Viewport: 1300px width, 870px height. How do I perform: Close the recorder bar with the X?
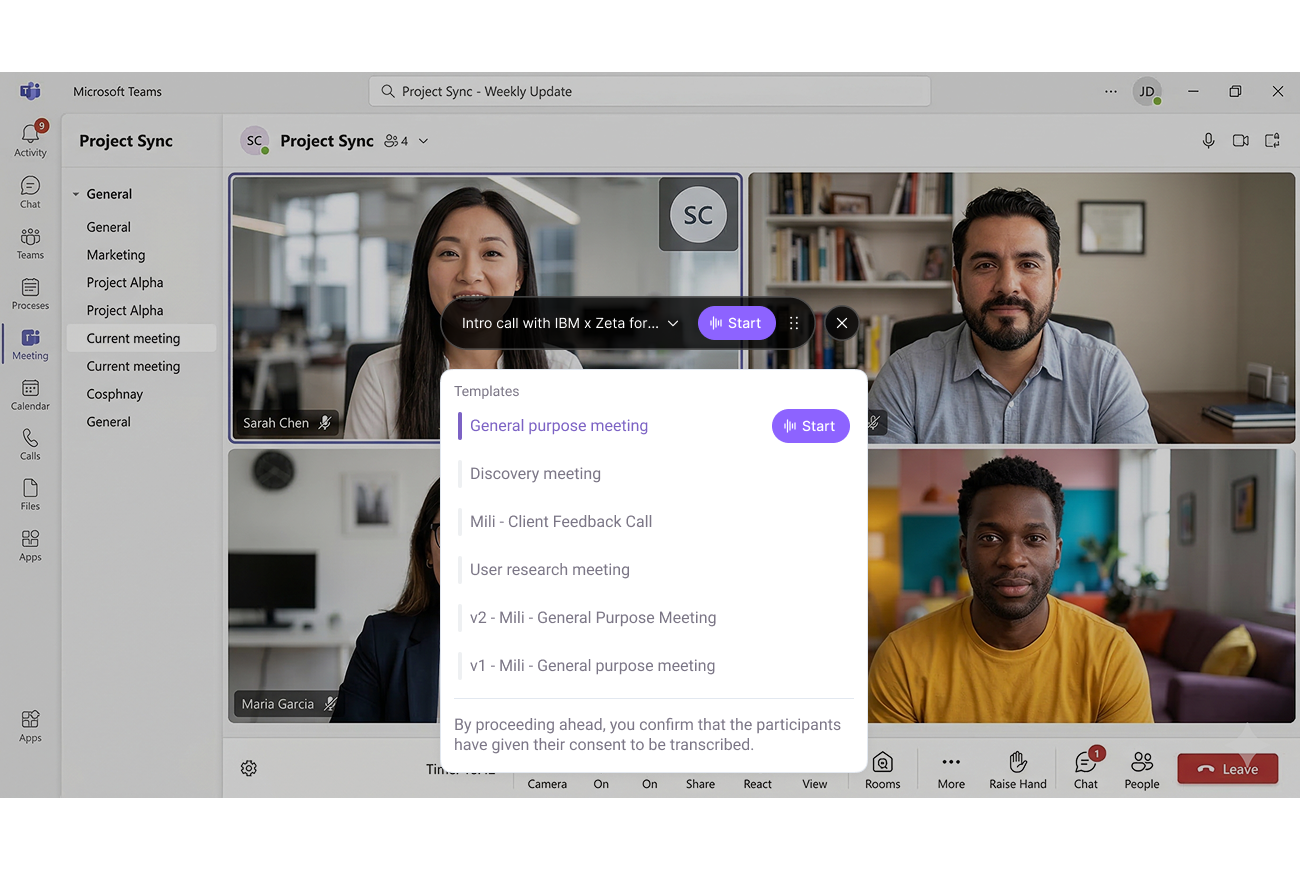[842, 323]
